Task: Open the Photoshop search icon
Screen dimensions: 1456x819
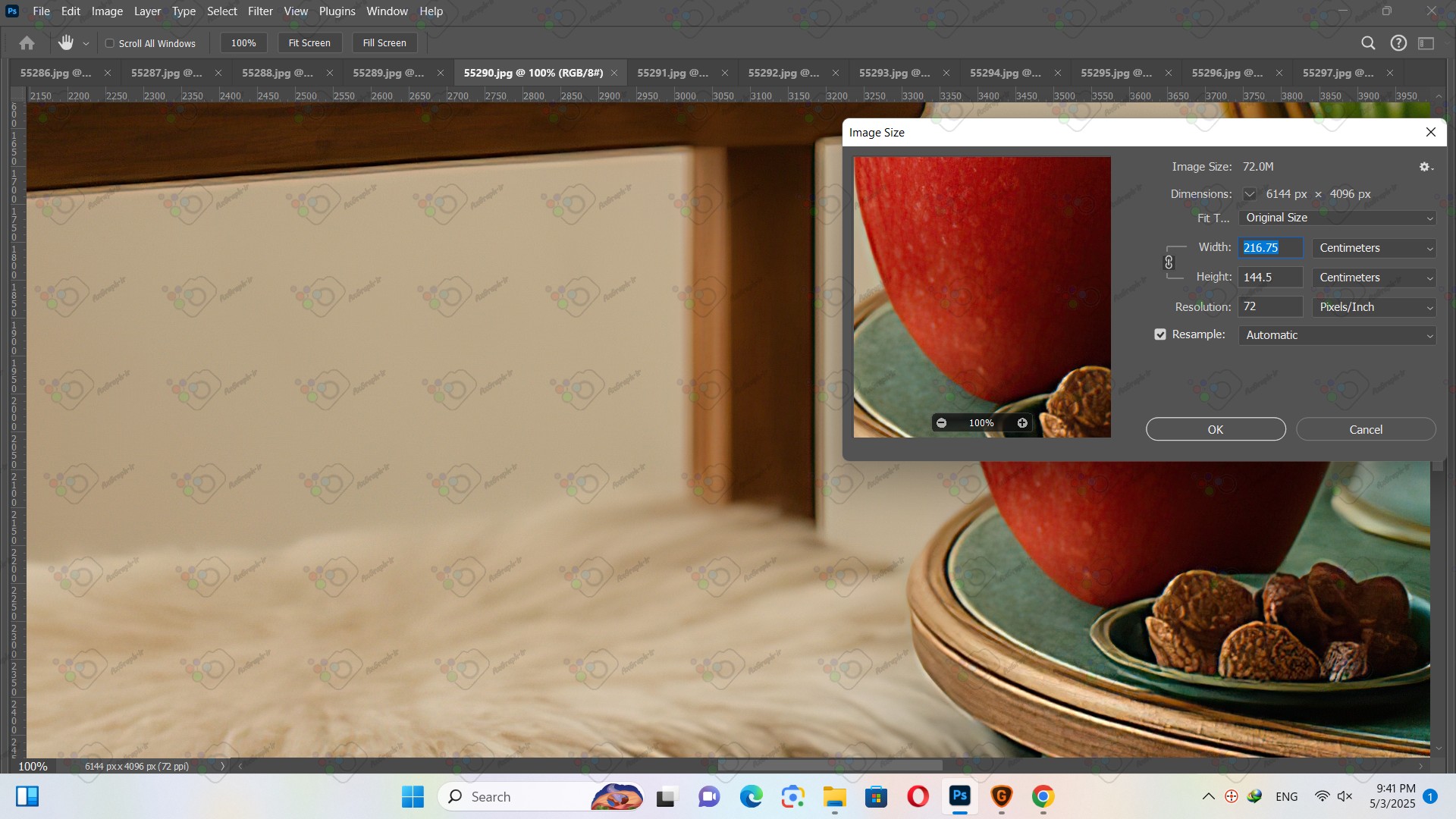Action: point(1368,43)
